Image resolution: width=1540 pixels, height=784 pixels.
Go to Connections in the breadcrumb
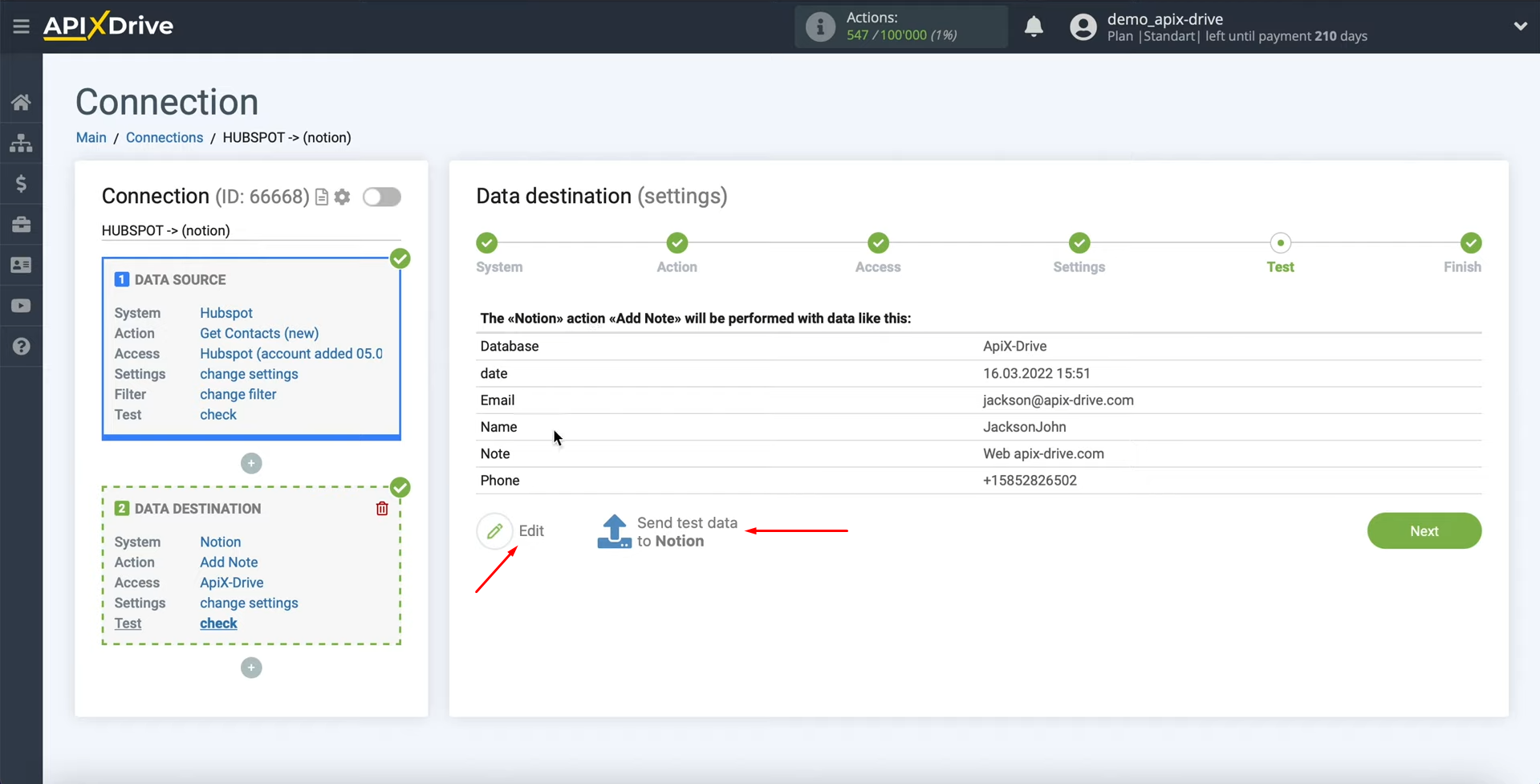pyautogui.click(x=164, y=137)
